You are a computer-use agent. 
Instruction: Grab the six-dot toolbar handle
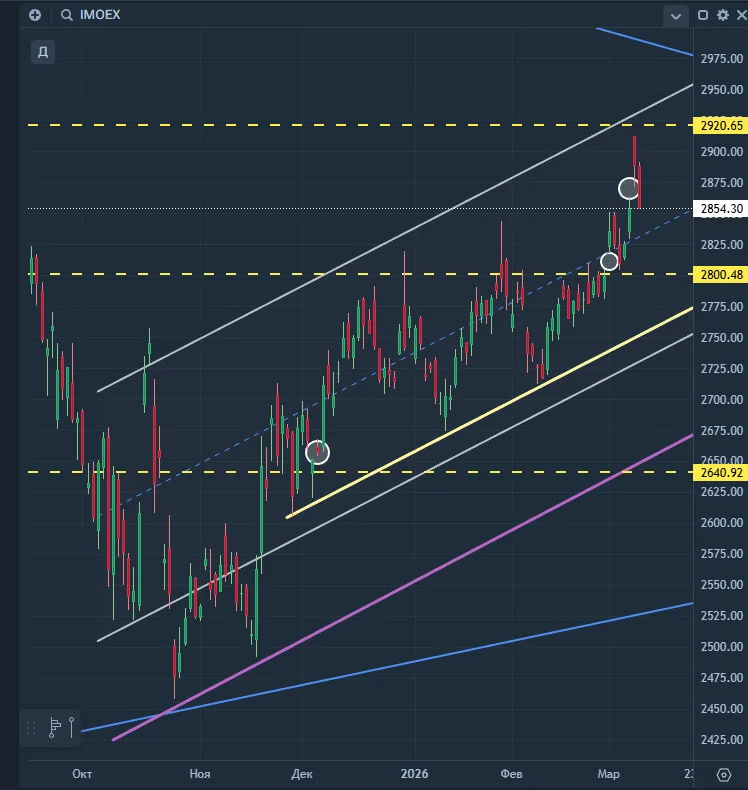[x=31, y=728]
